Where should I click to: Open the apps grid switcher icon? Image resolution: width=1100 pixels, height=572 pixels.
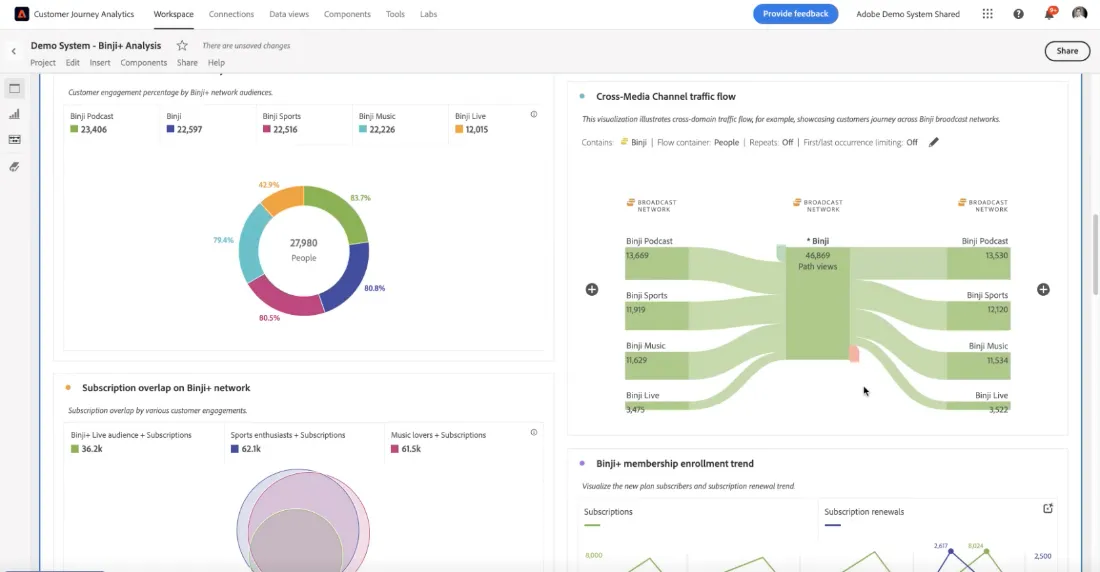(987, 14)
